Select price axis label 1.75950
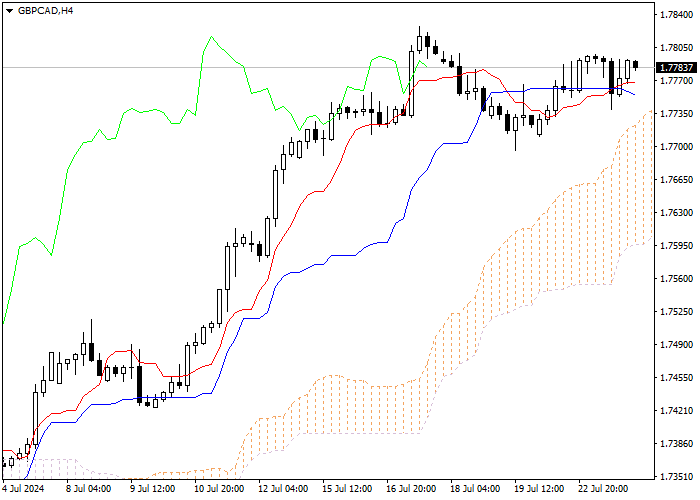Screen dimensions: 700x500 (x=677, y=246)
